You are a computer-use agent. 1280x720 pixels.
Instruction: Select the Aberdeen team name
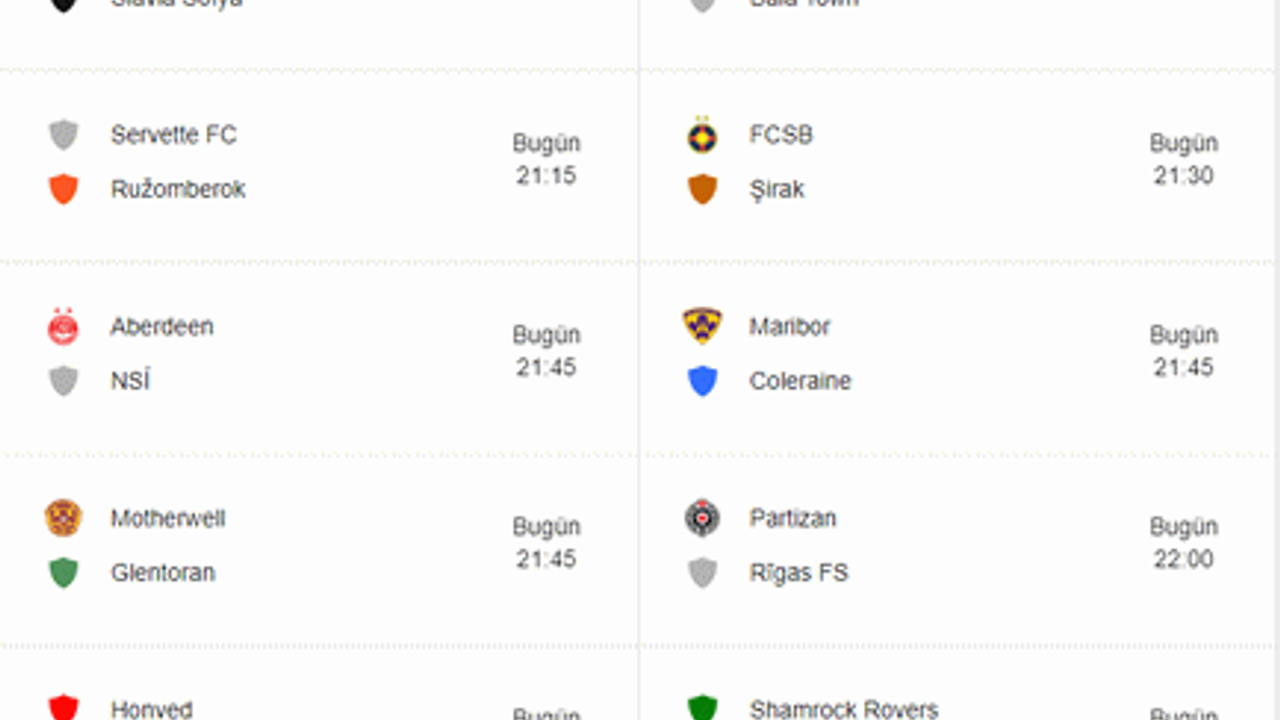point(162,327)
